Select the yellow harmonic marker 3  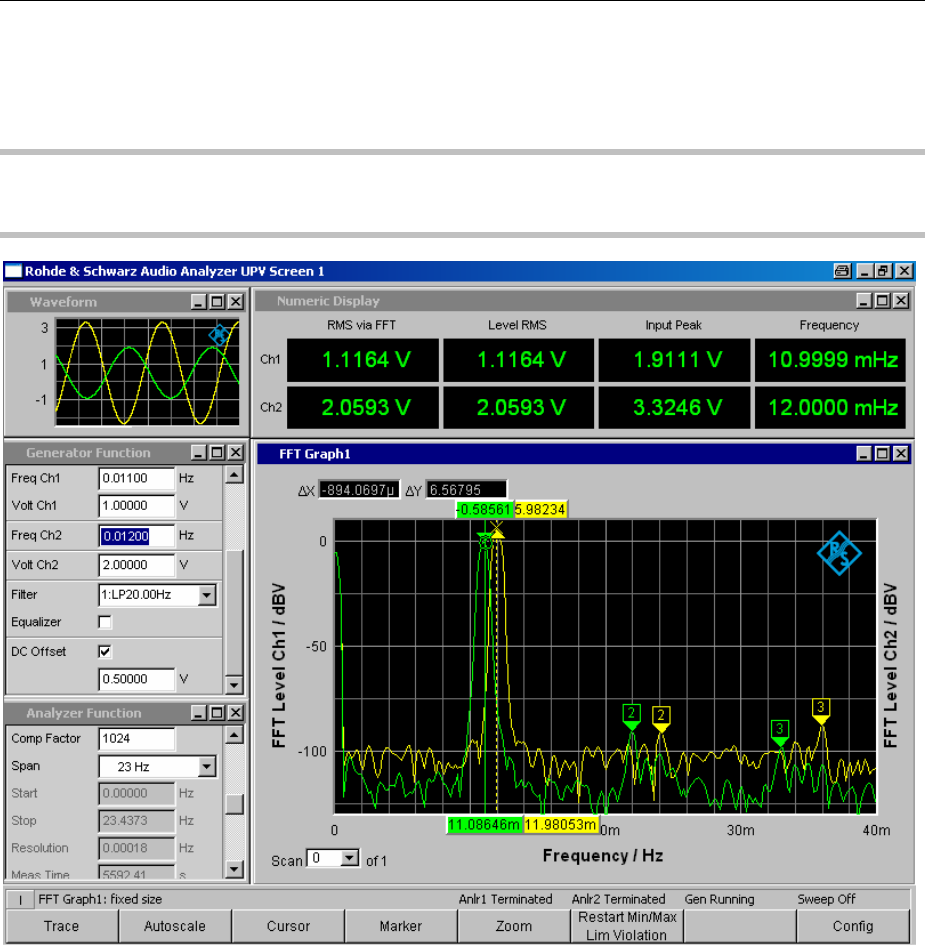pos(821,708)
